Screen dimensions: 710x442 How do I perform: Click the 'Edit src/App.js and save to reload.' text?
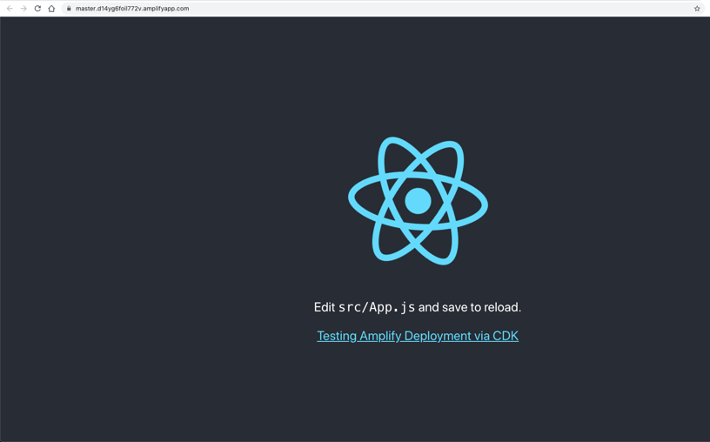[x=417, y=307]
